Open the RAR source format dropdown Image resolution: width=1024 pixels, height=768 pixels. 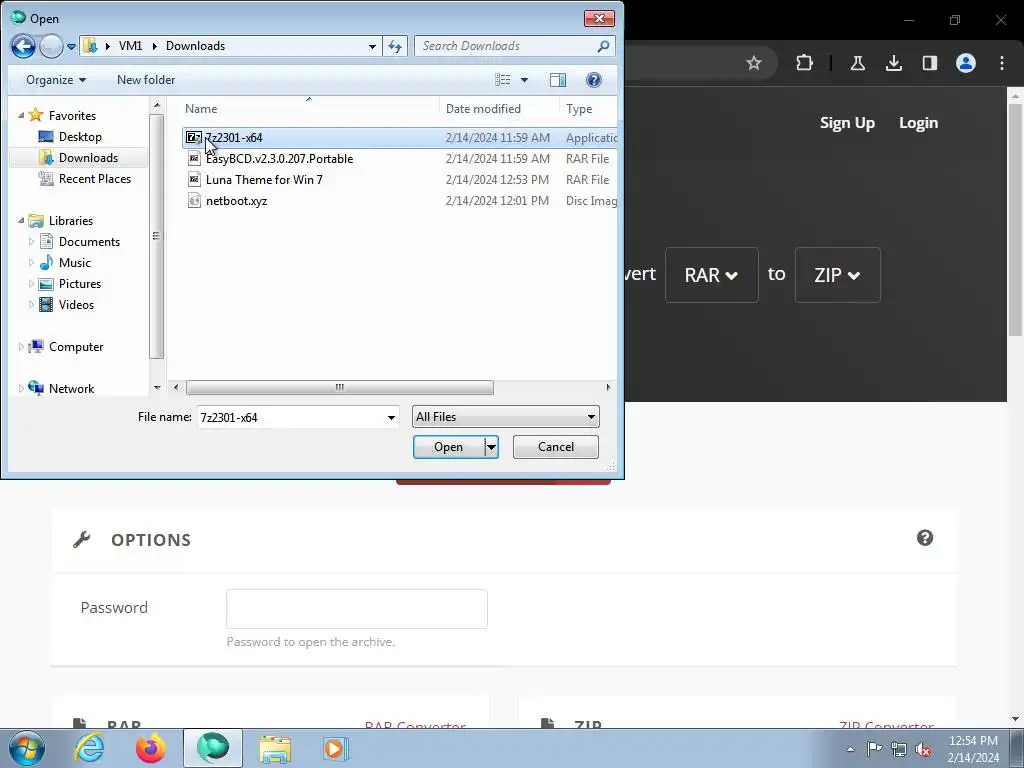[711, 275]
